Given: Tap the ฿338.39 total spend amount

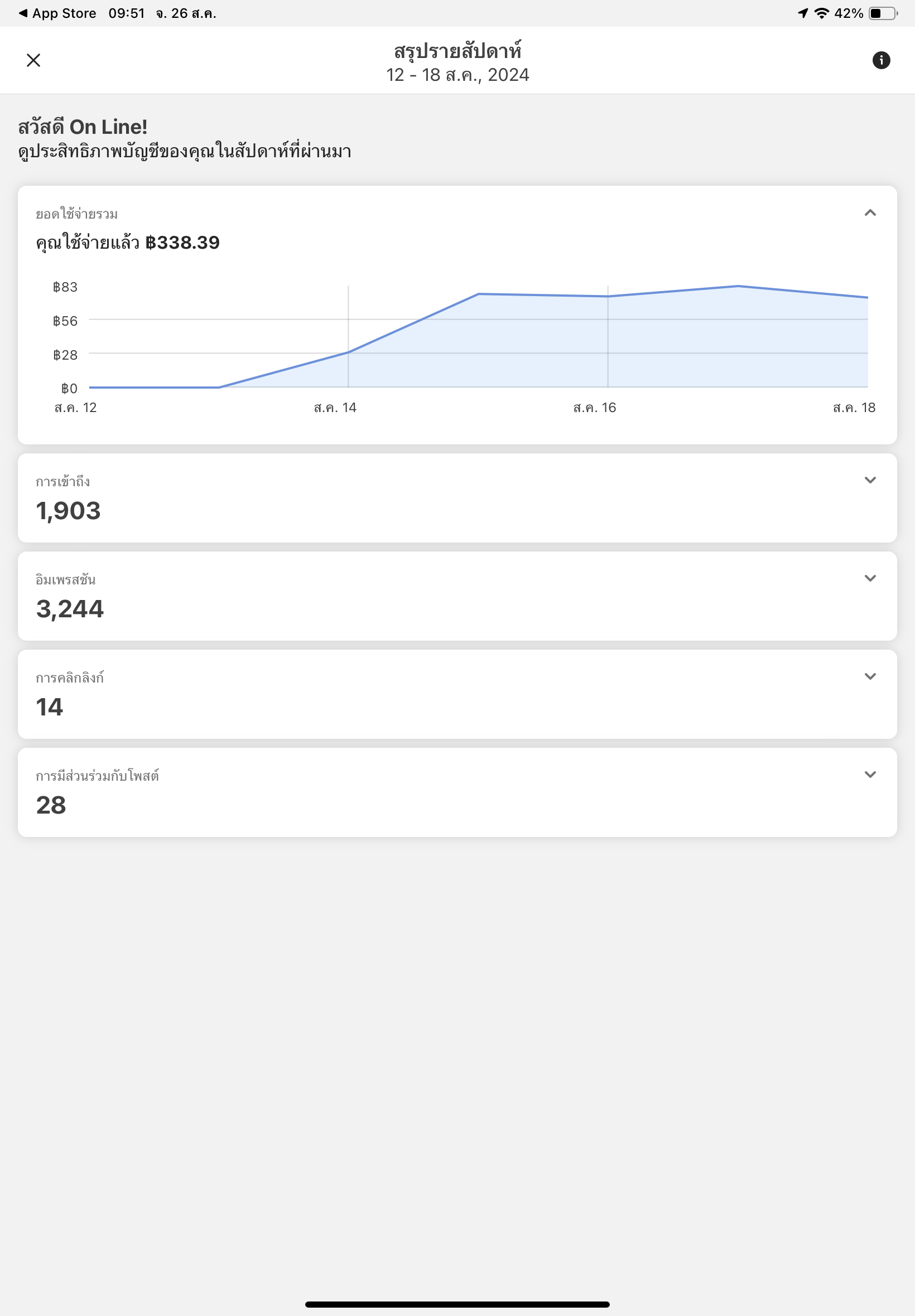Looking at the screenshot, I should click(x=182, y=243).
